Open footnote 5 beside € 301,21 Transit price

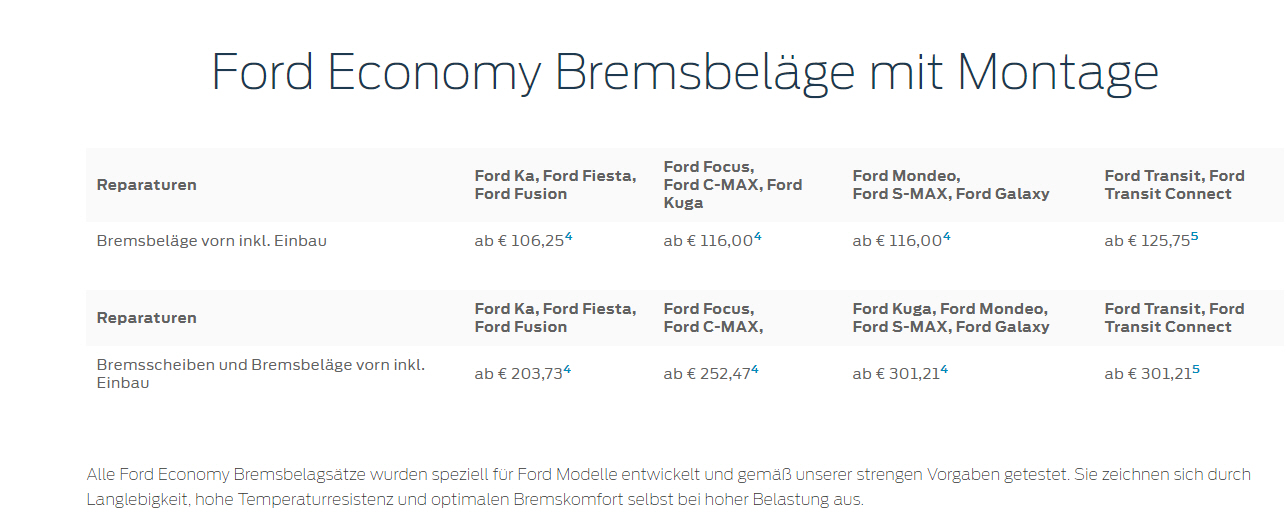click(x=1195, y=370)
